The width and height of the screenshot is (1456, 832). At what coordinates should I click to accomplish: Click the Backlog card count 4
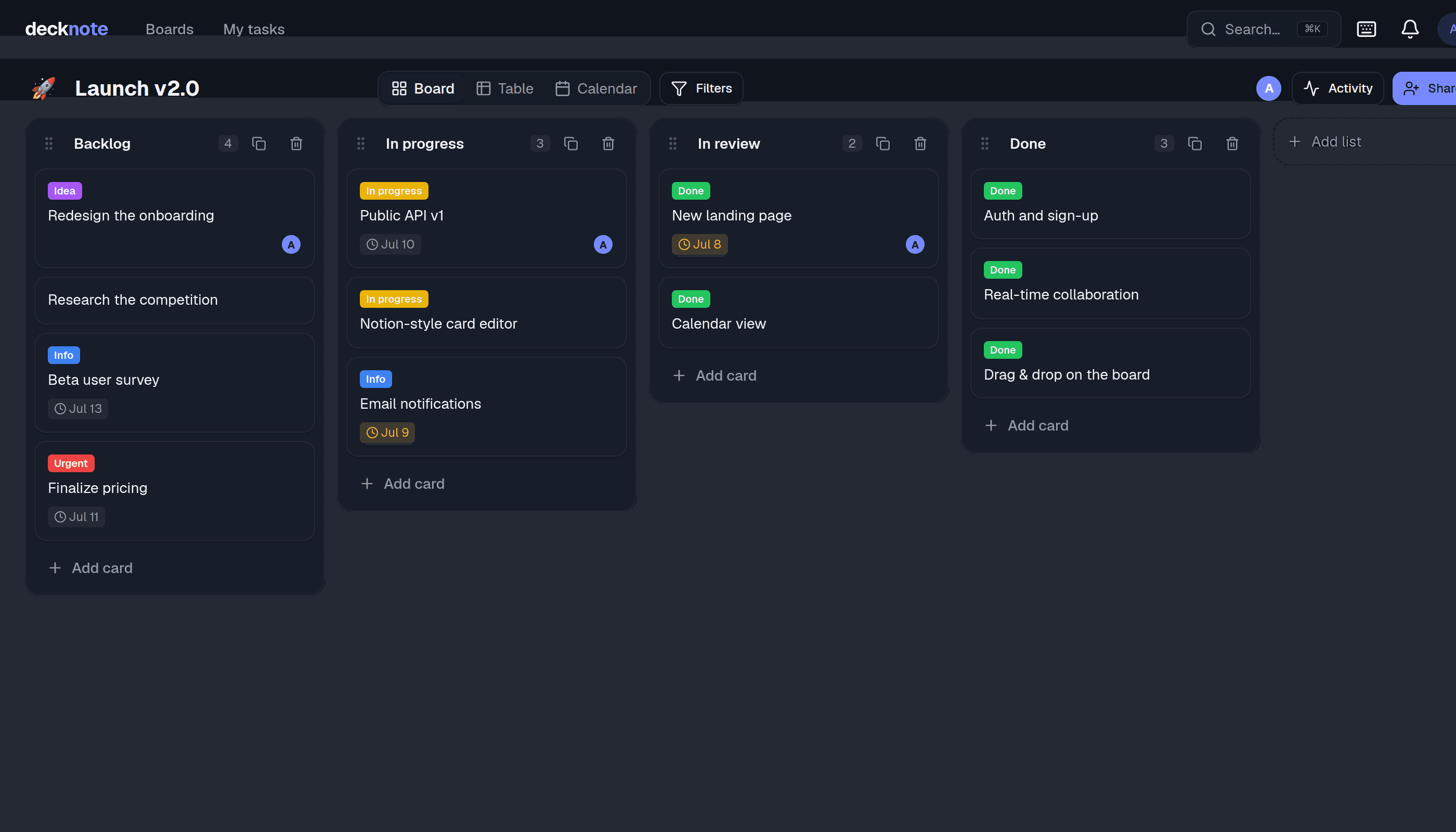point(228,144)
